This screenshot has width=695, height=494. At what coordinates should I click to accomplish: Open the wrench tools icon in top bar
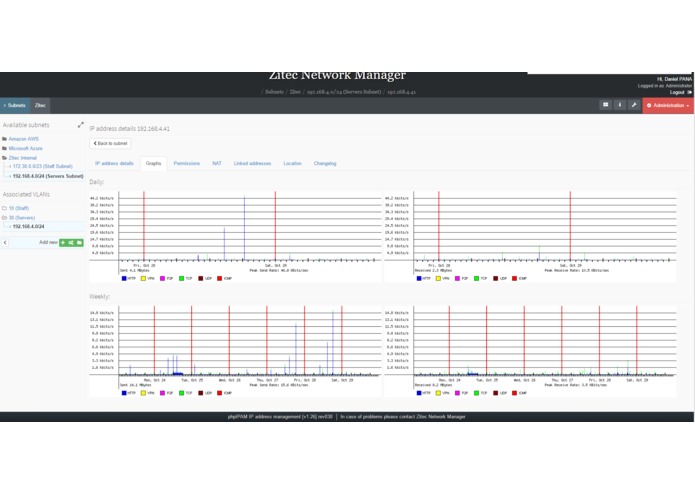pos(634,105)
